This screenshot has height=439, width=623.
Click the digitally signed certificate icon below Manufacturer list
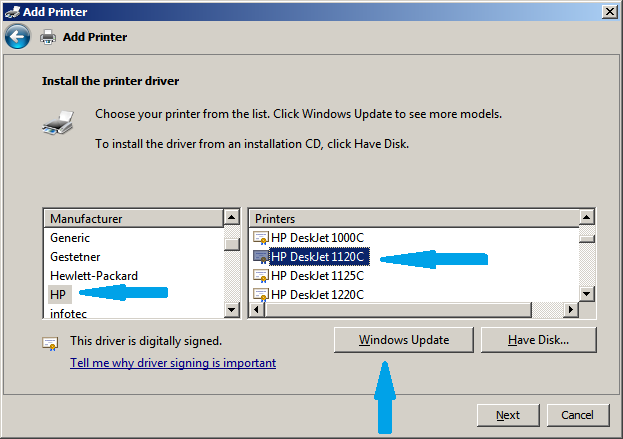(x=50, y=344)
